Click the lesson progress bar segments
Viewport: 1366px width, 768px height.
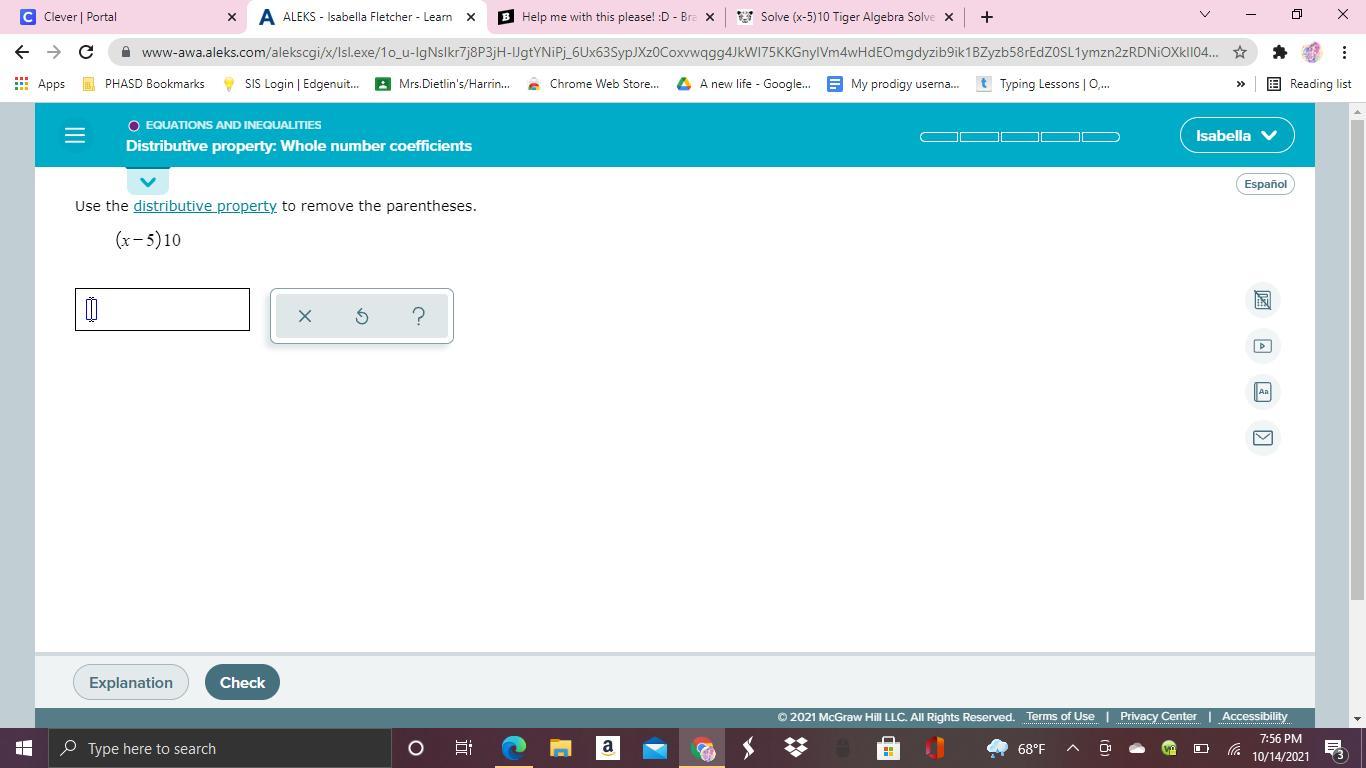[1020, 137]
